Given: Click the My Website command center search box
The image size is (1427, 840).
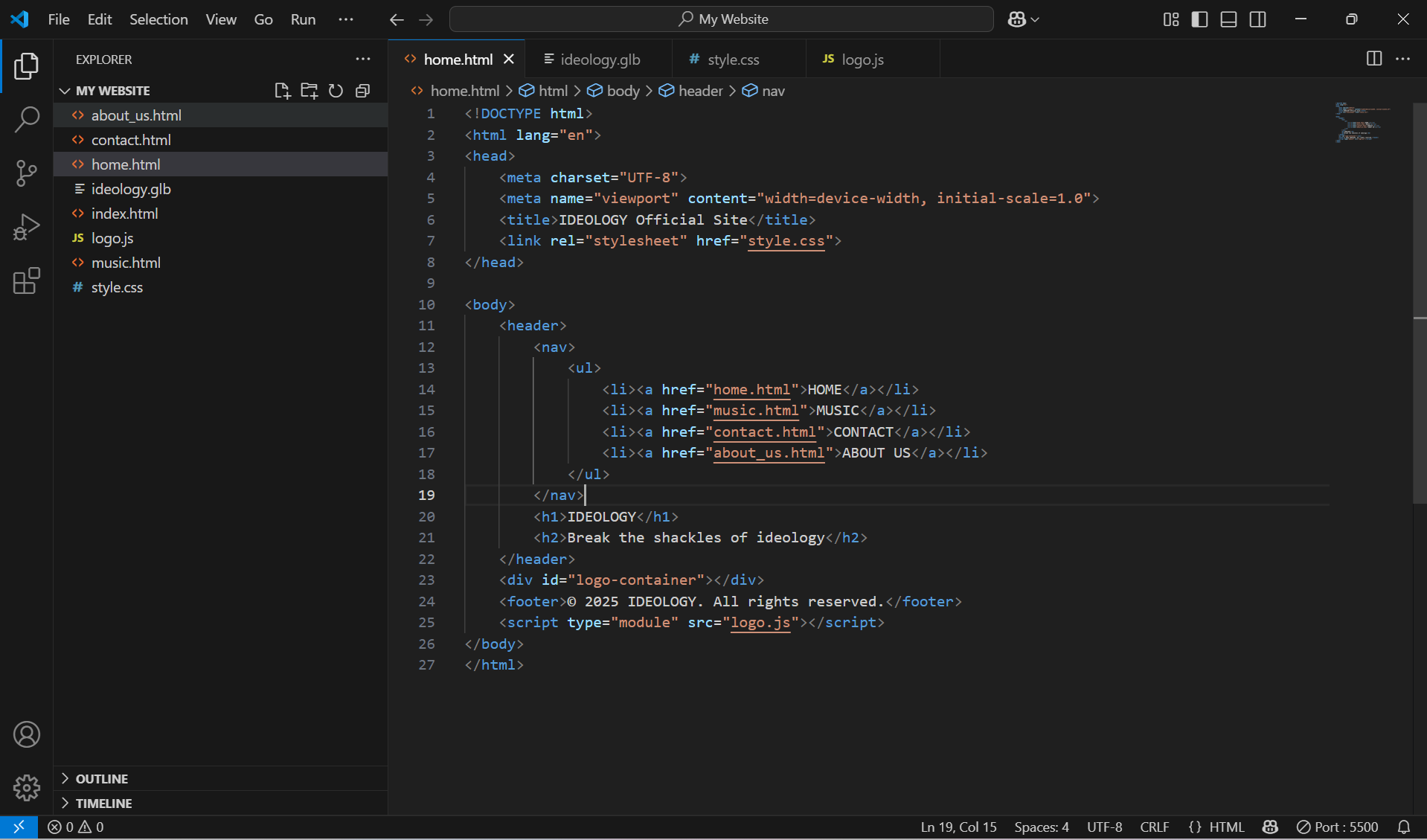Looking at the screenshot, I should (x=721, y=19).
